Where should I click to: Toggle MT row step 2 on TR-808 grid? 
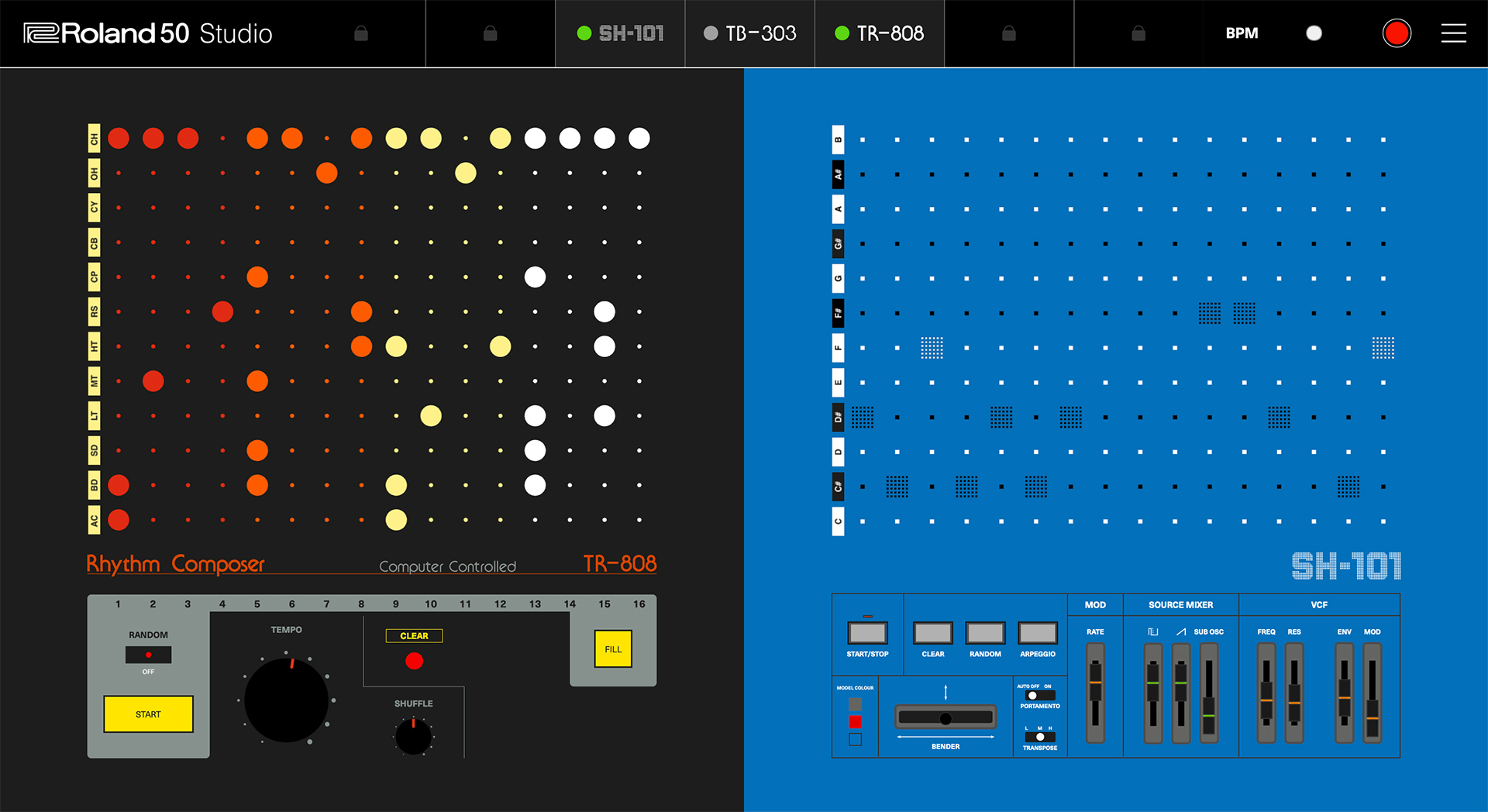[x=153, y=381]
